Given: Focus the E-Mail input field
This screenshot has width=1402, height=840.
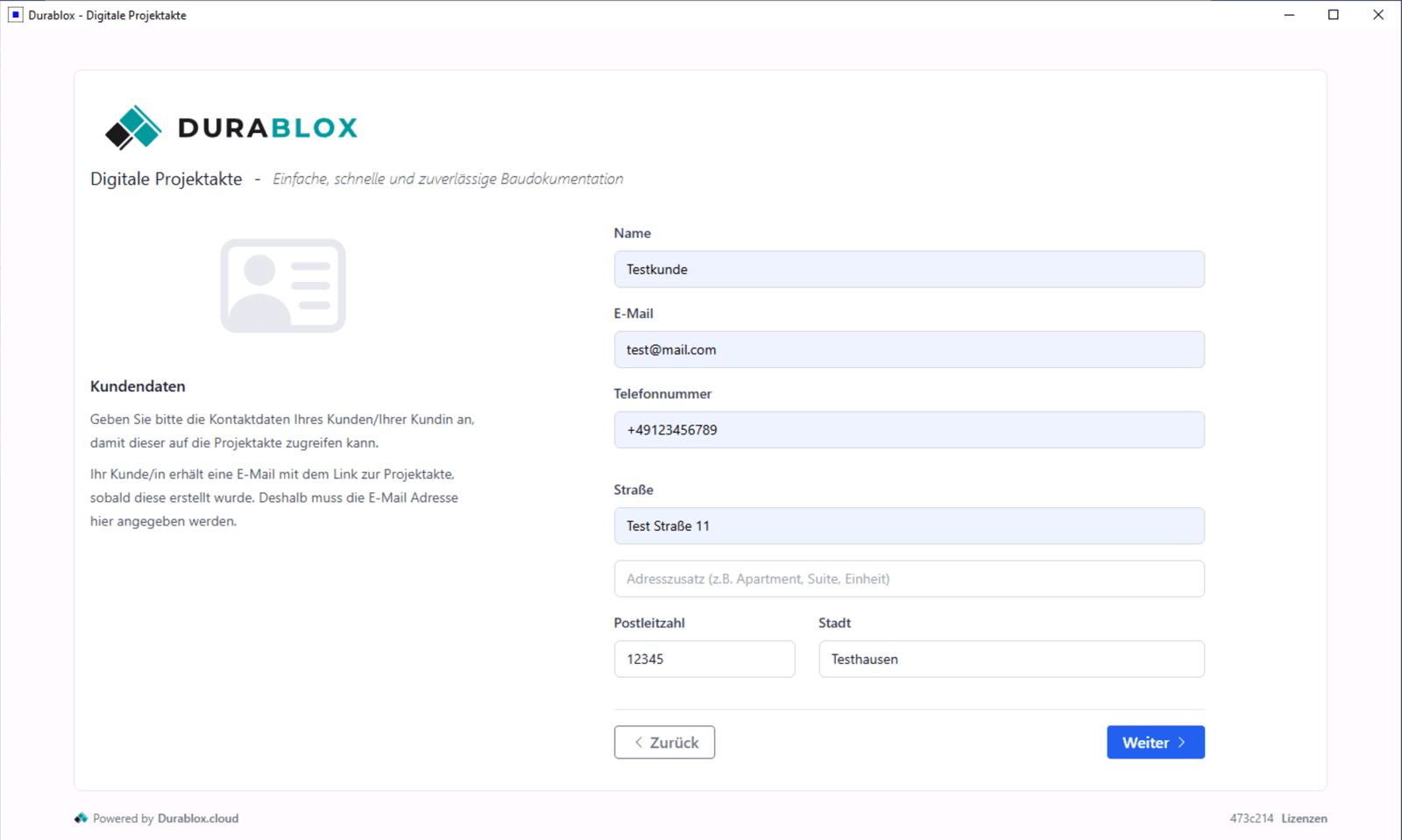Looking at the screenshot, I should click(x=909, y=349).
